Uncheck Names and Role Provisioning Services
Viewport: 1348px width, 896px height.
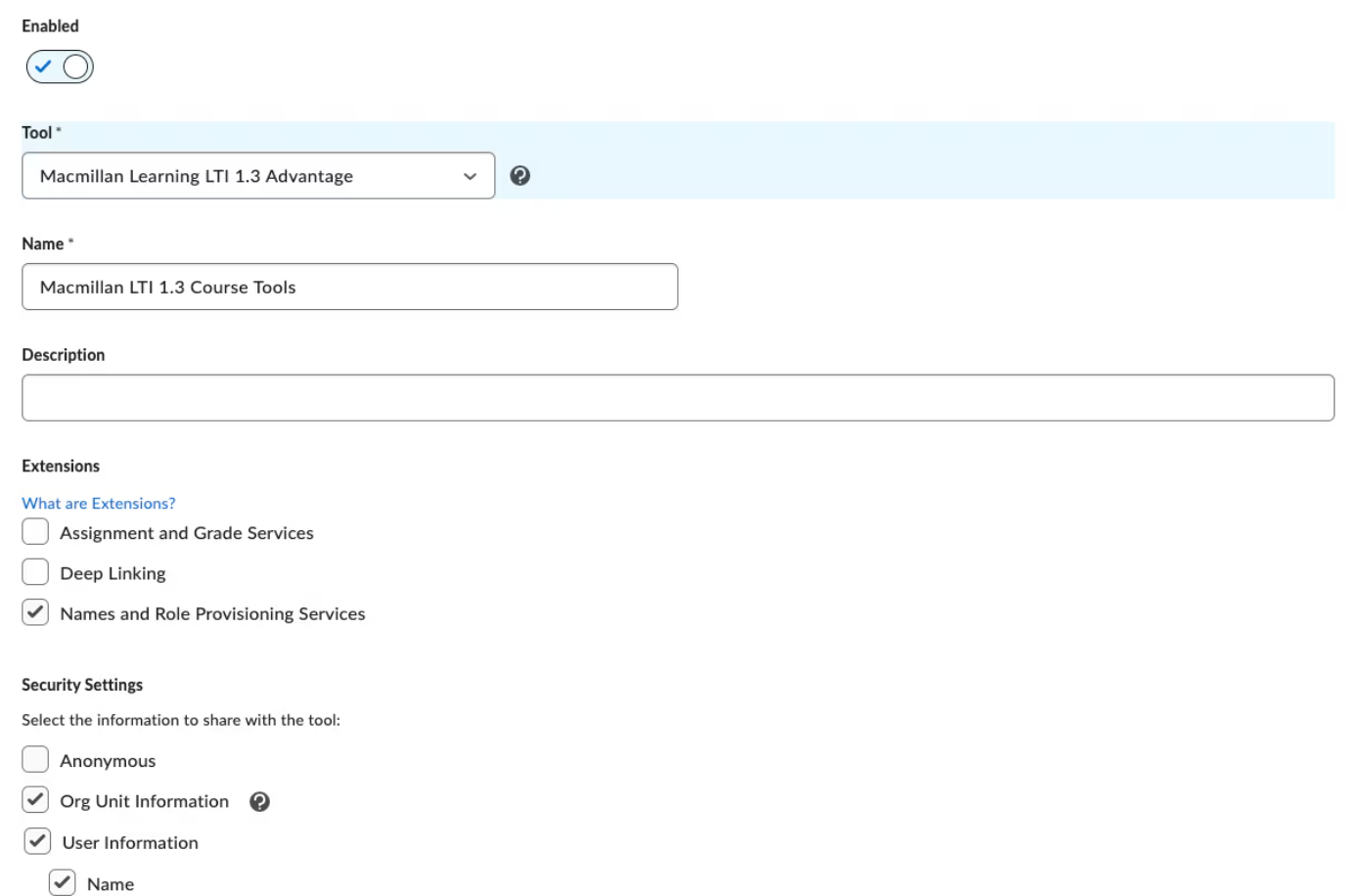coord(35,612)
